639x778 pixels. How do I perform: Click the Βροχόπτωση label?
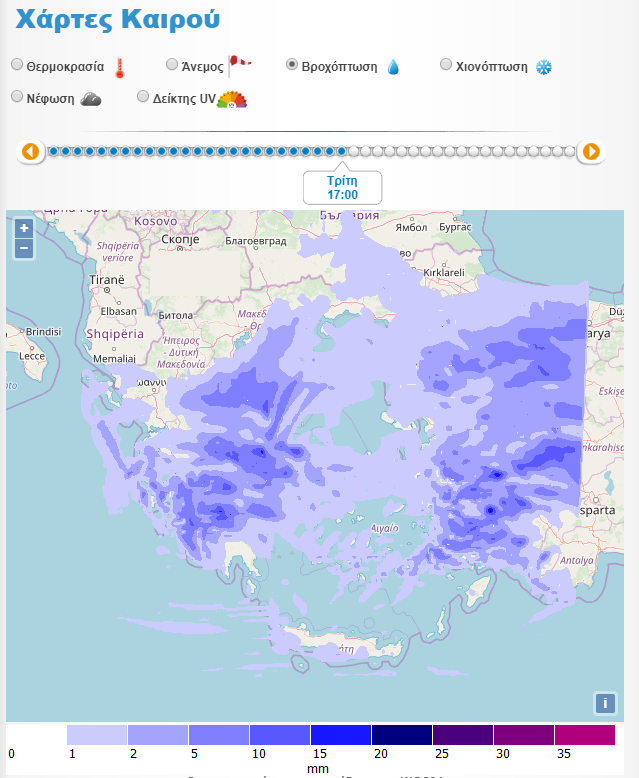[339, 67]
